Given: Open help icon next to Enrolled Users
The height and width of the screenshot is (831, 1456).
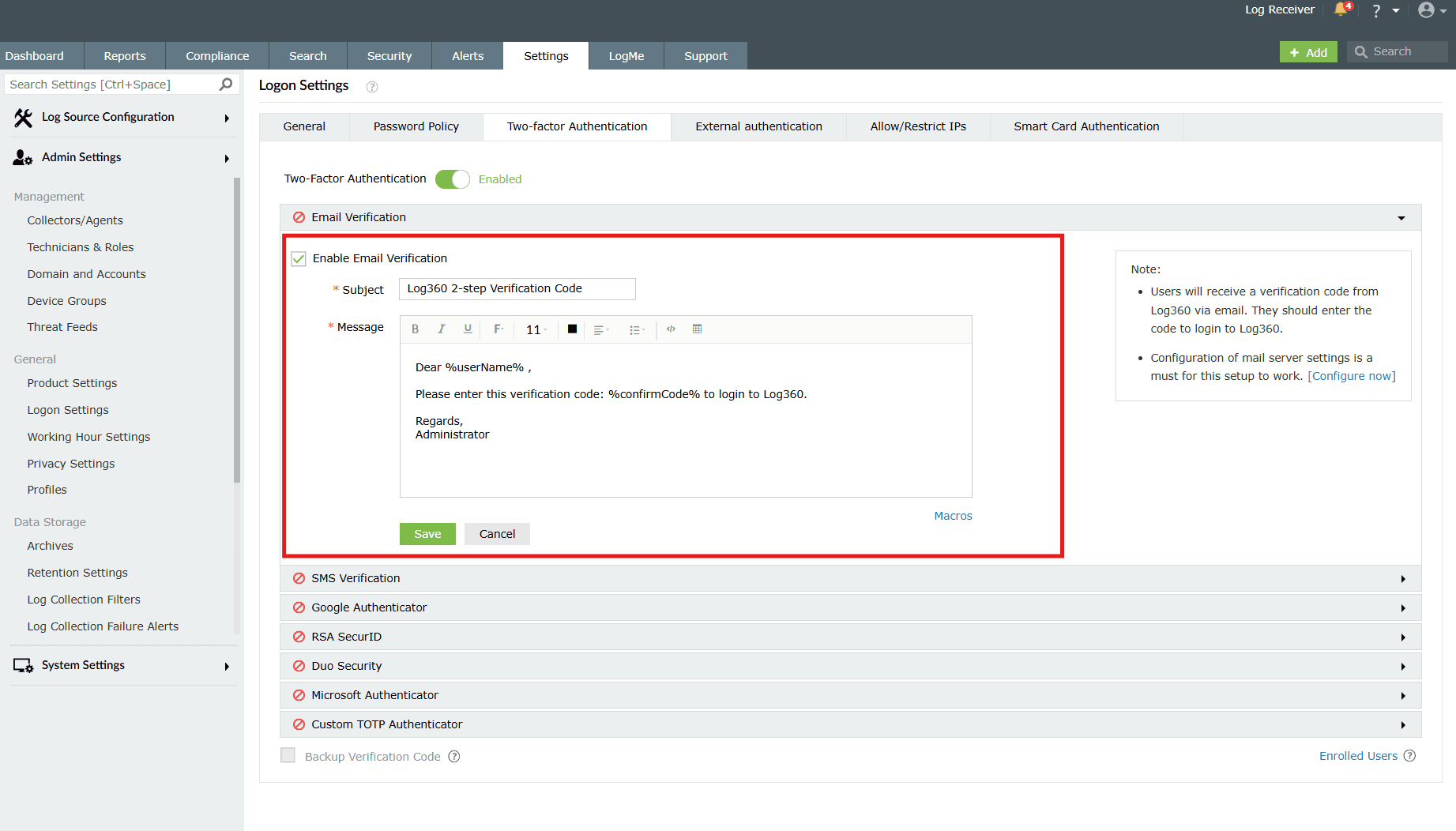Looking at the screenshot, I should click(x=1409, y=756).
